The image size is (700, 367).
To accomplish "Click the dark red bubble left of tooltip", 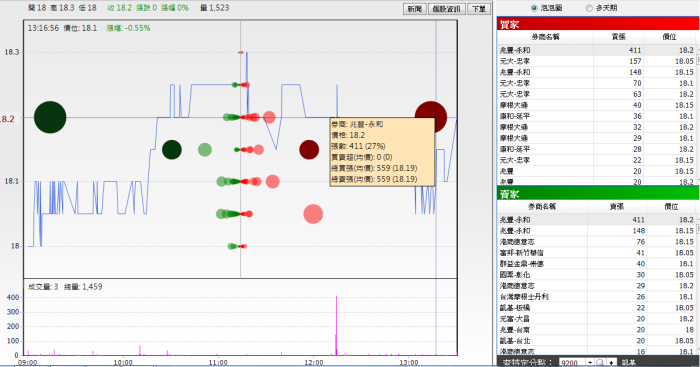I will [x=309, y=150].
